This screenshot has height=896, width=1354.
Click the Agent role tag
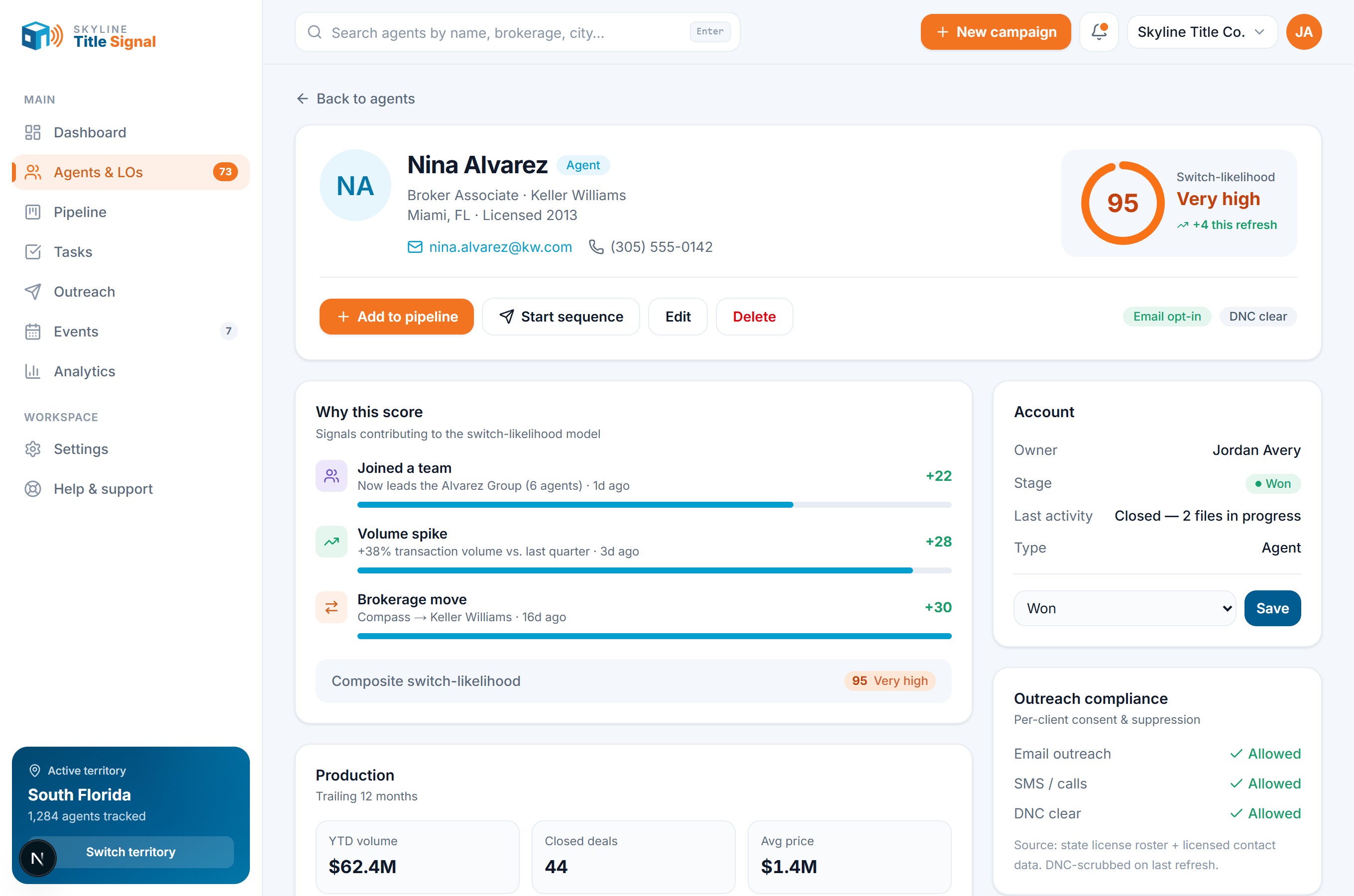click(x=583, y=165)
